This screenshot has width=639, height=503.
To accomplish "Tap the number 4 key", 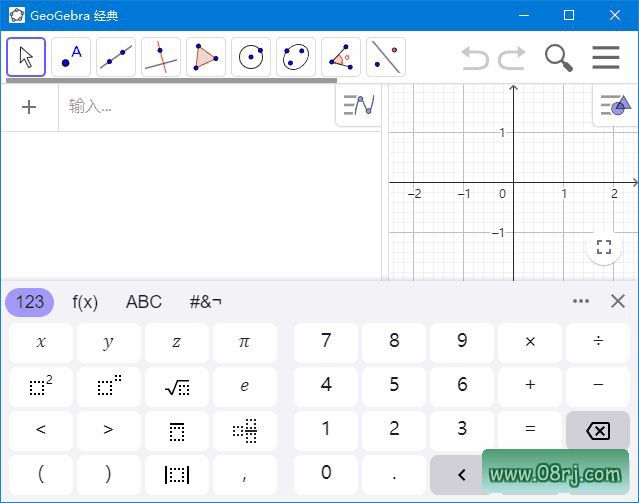I will click(x=326, y=386).
